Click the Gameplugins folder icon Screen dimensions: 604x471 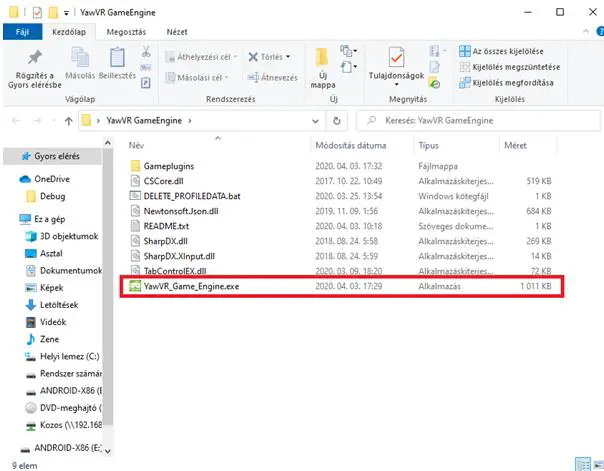click(135, 166)
